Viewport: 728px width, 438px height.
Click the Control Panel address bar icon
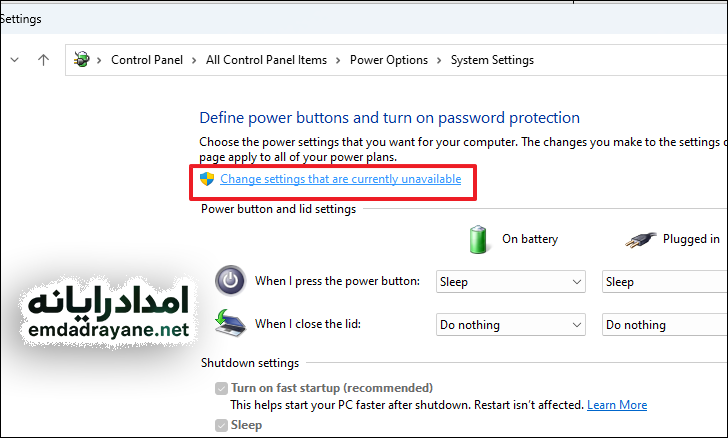[82, 60]
